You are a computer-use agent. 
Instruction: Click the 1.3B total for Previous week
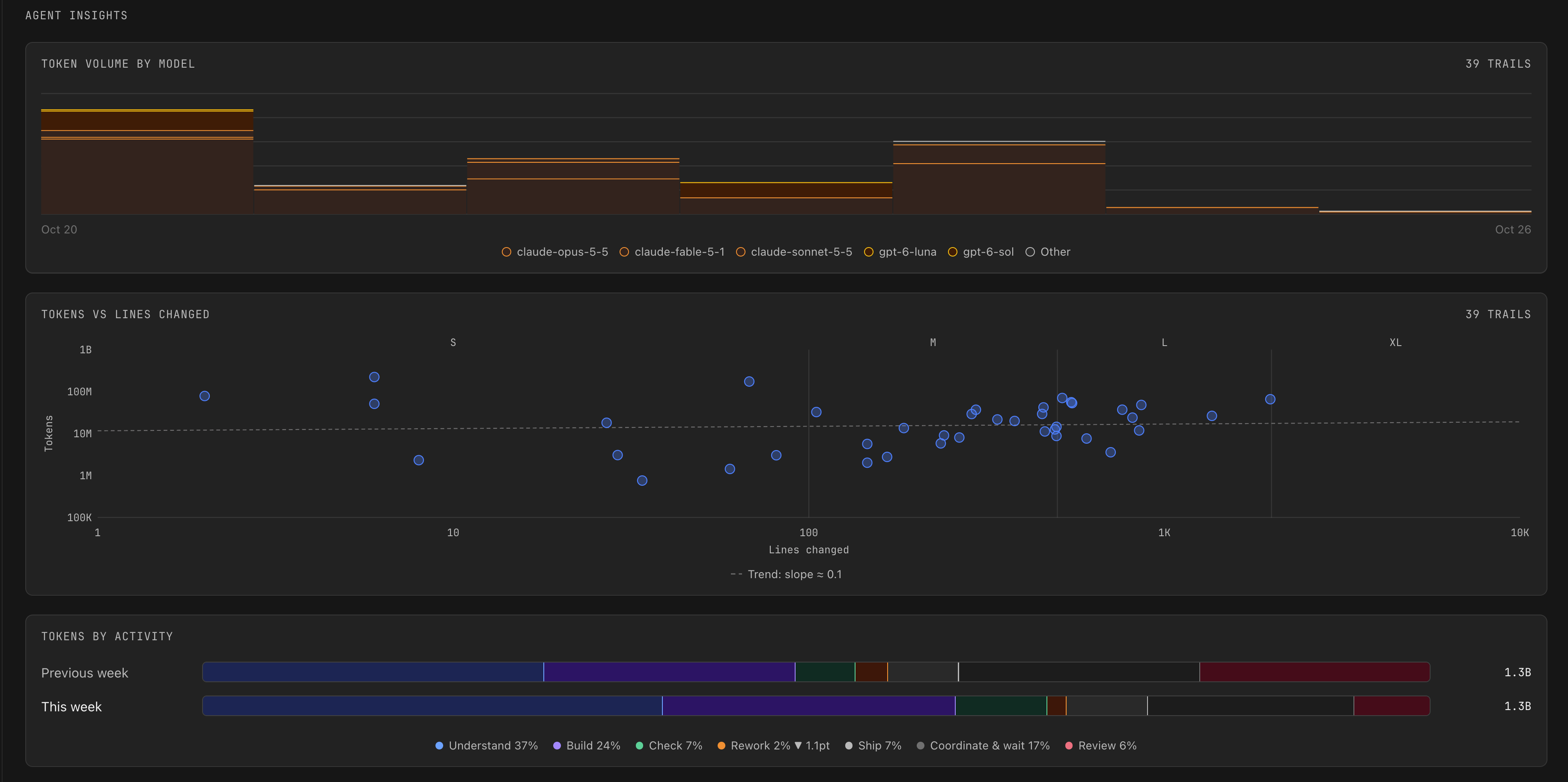pos(1517,672)
